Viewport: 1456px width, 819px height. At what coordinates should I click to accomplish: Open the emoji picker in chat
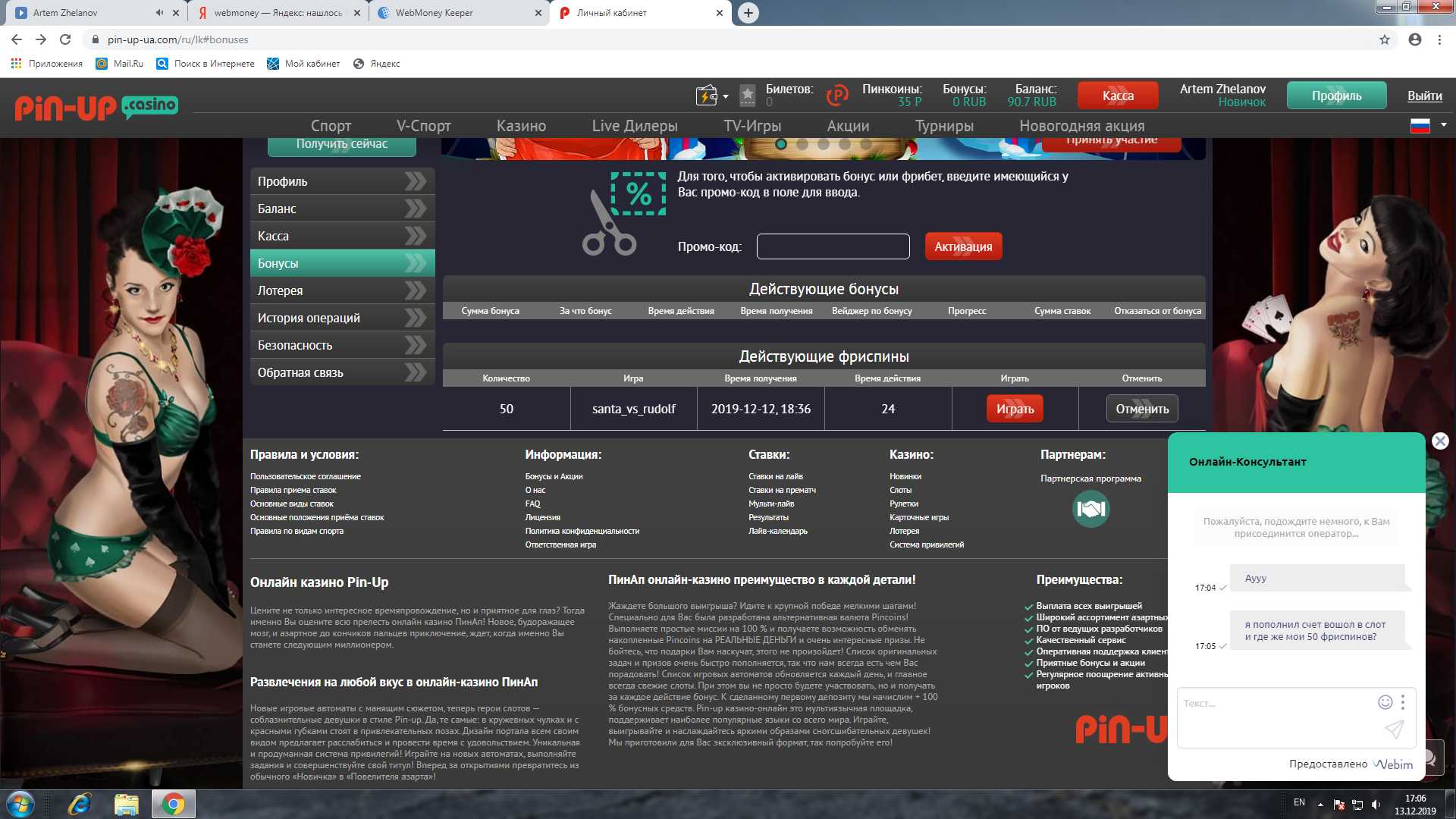tap(1385, 702)
